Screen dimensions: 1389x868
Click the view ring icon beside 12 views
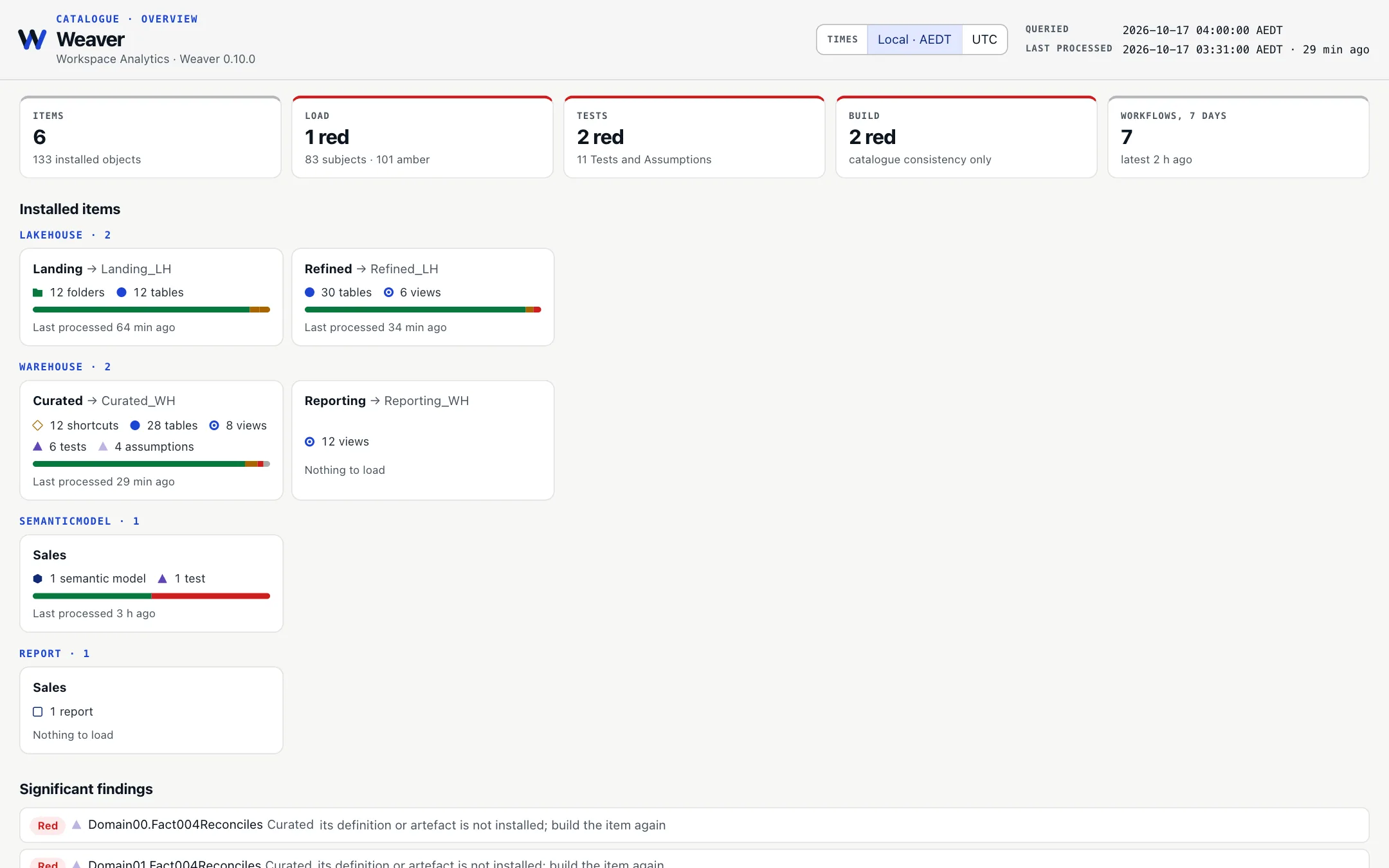coord(310,442)
